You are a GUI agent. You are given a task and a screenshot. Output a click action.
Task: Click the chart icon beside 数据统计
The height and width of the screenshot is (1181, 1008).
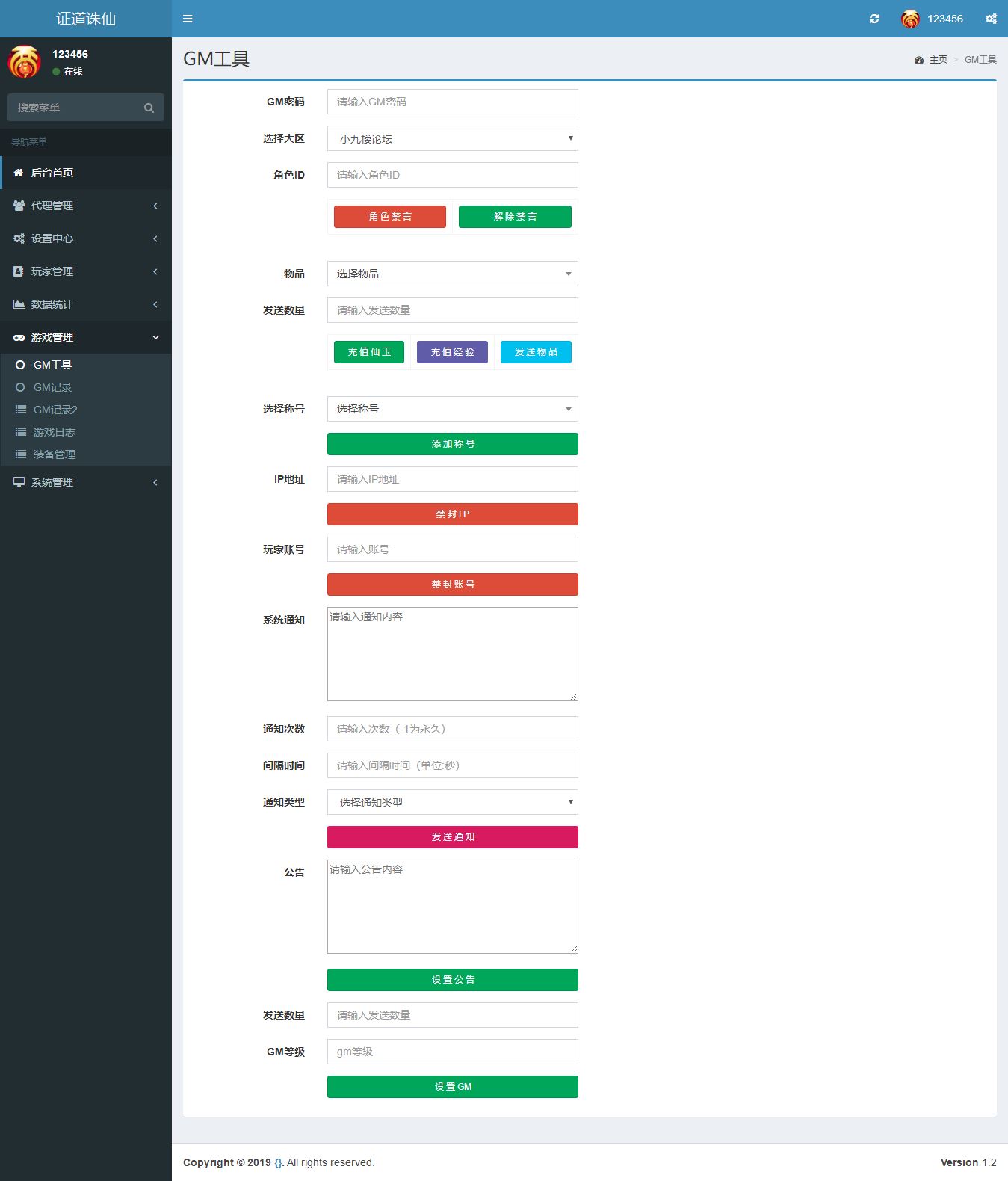19,304
